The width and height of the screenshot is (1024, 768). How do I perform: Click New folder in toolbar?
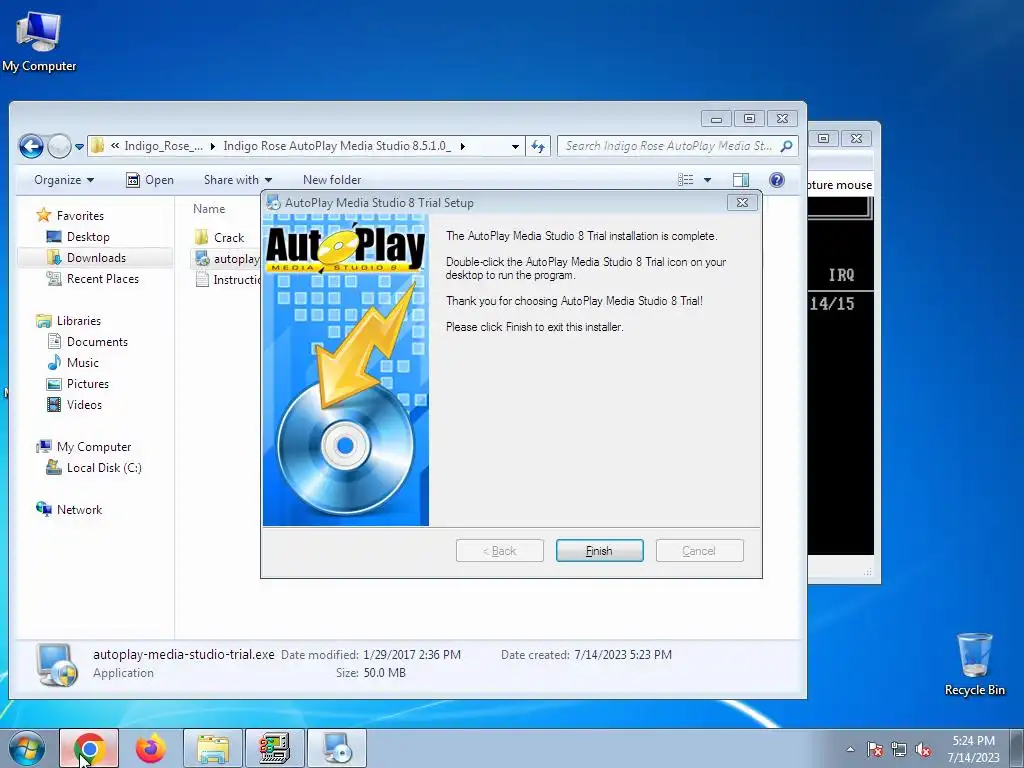pos(332,180)
